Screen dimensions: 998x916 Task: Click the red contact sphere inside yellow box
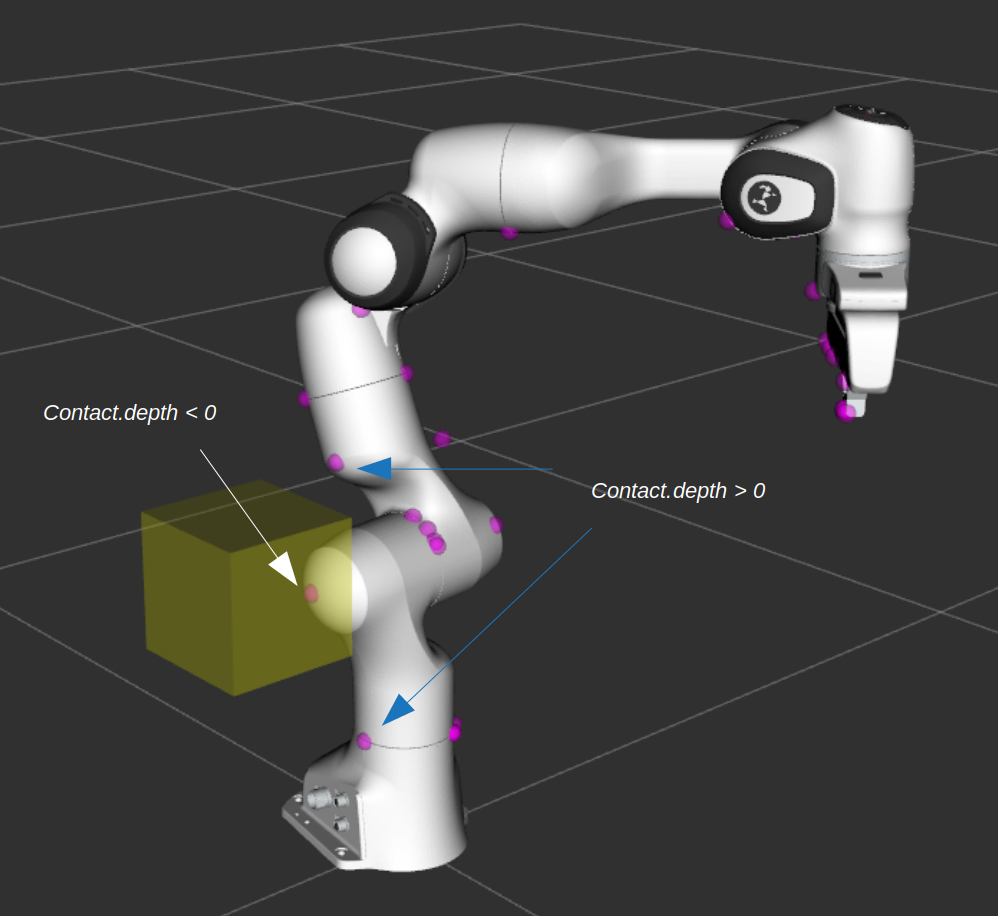pos(311,594)
